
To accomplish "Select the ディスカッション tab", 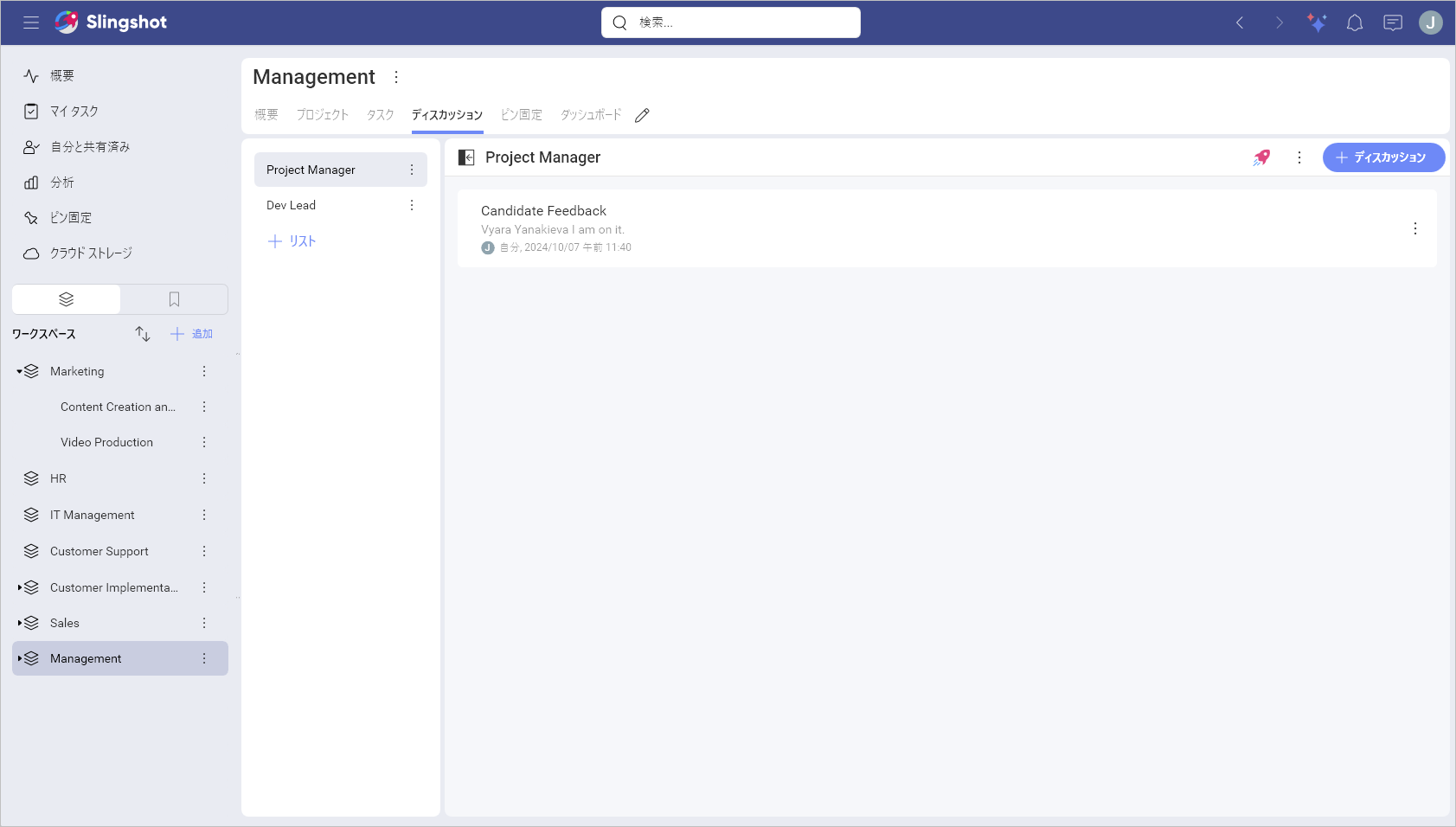I will click(x=447, y=115).
